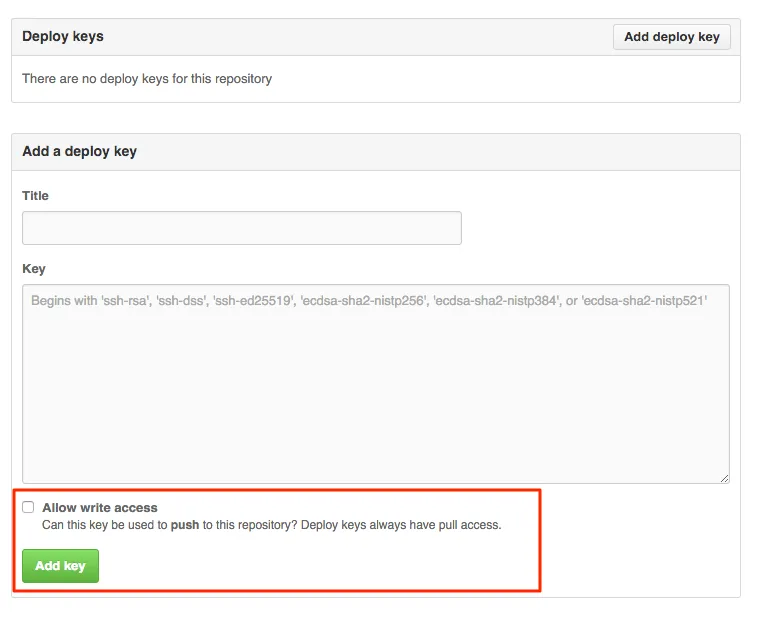Image resolution: width=764 pixels, height=621 pixels.
Task: Click the Title field label
Action: (35, 196)
